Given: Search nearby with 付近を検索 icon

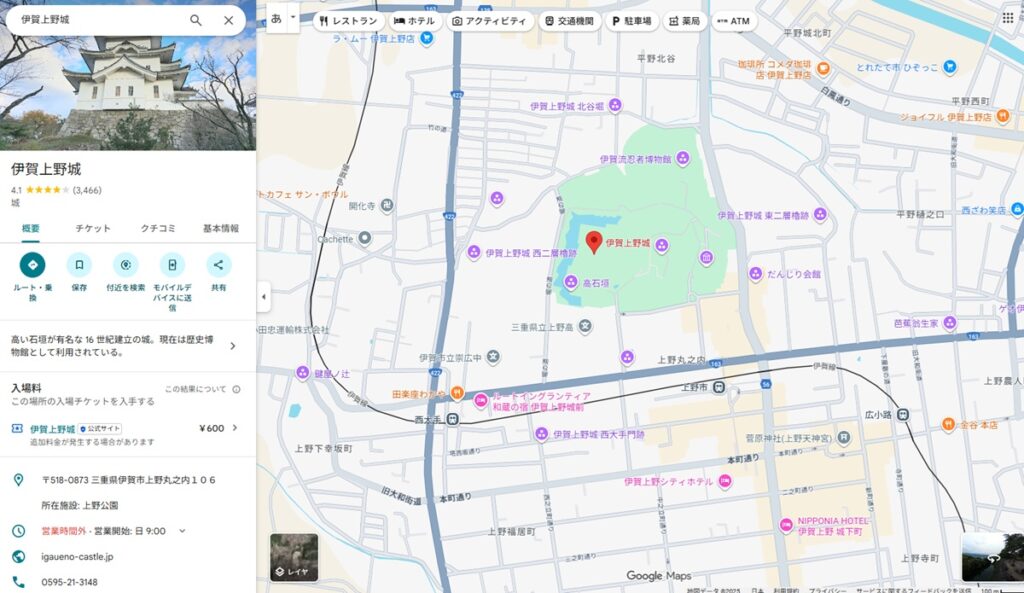Looking at the screenshot, I should (x=126, y=265).
